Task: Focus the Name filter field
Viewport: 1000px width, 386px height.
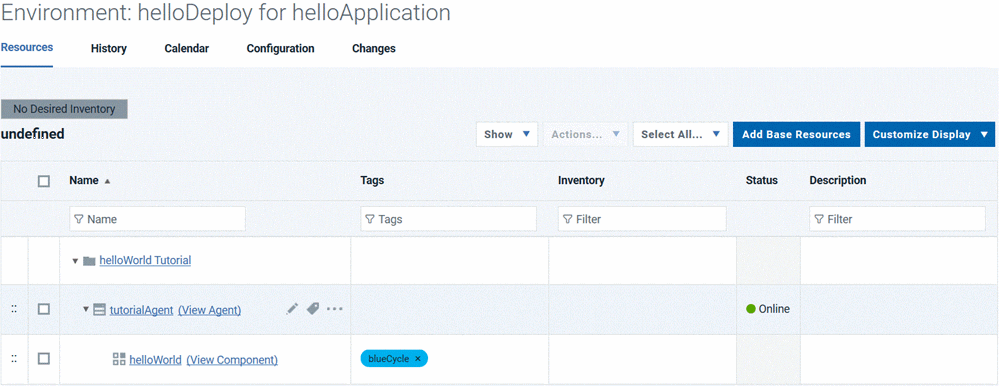Action: 158,219
